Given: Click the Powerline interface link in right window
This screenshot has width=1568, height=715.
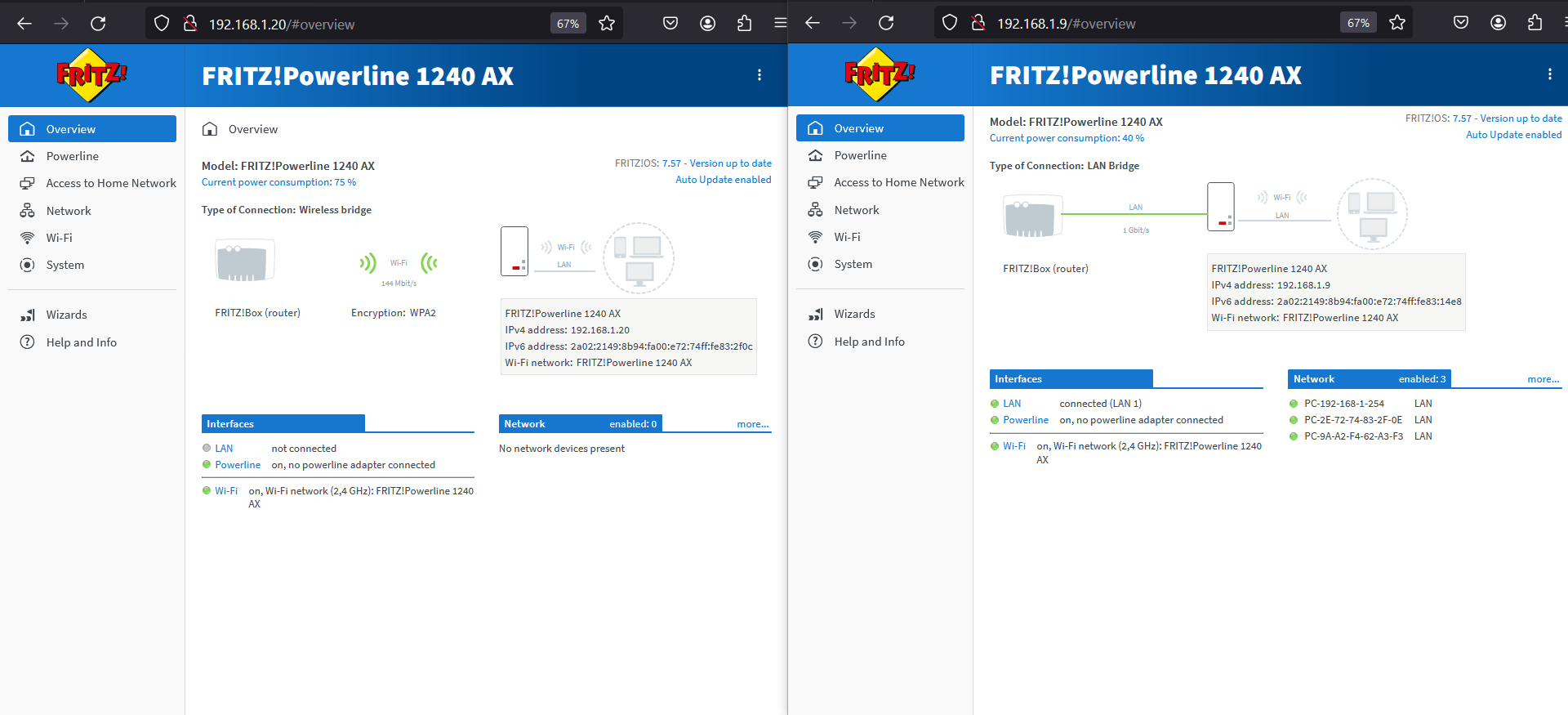Looking at the screenshot, I should (1026, 420).
